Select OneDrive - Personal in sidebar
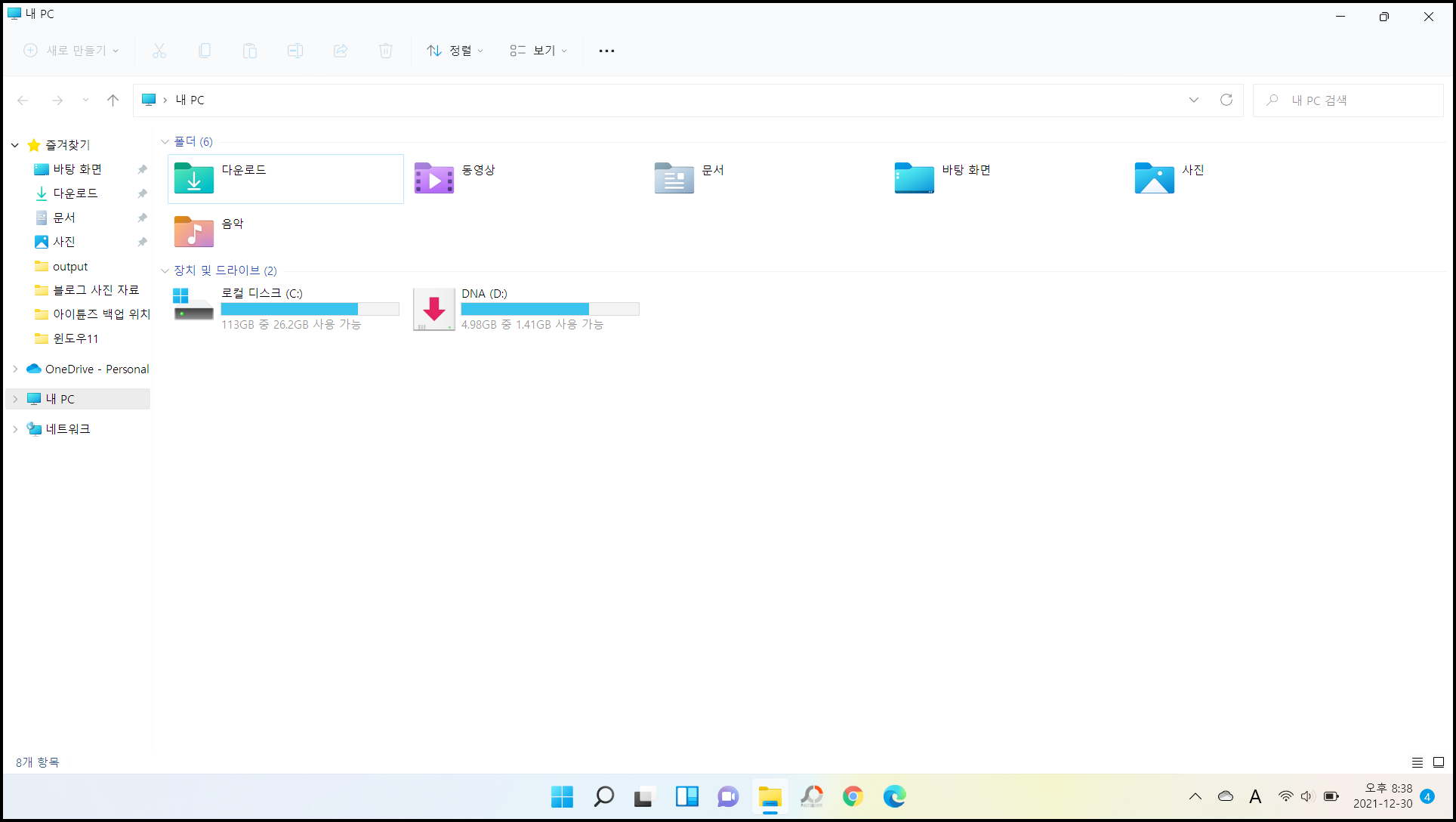1456x822 pixels. 97,369
